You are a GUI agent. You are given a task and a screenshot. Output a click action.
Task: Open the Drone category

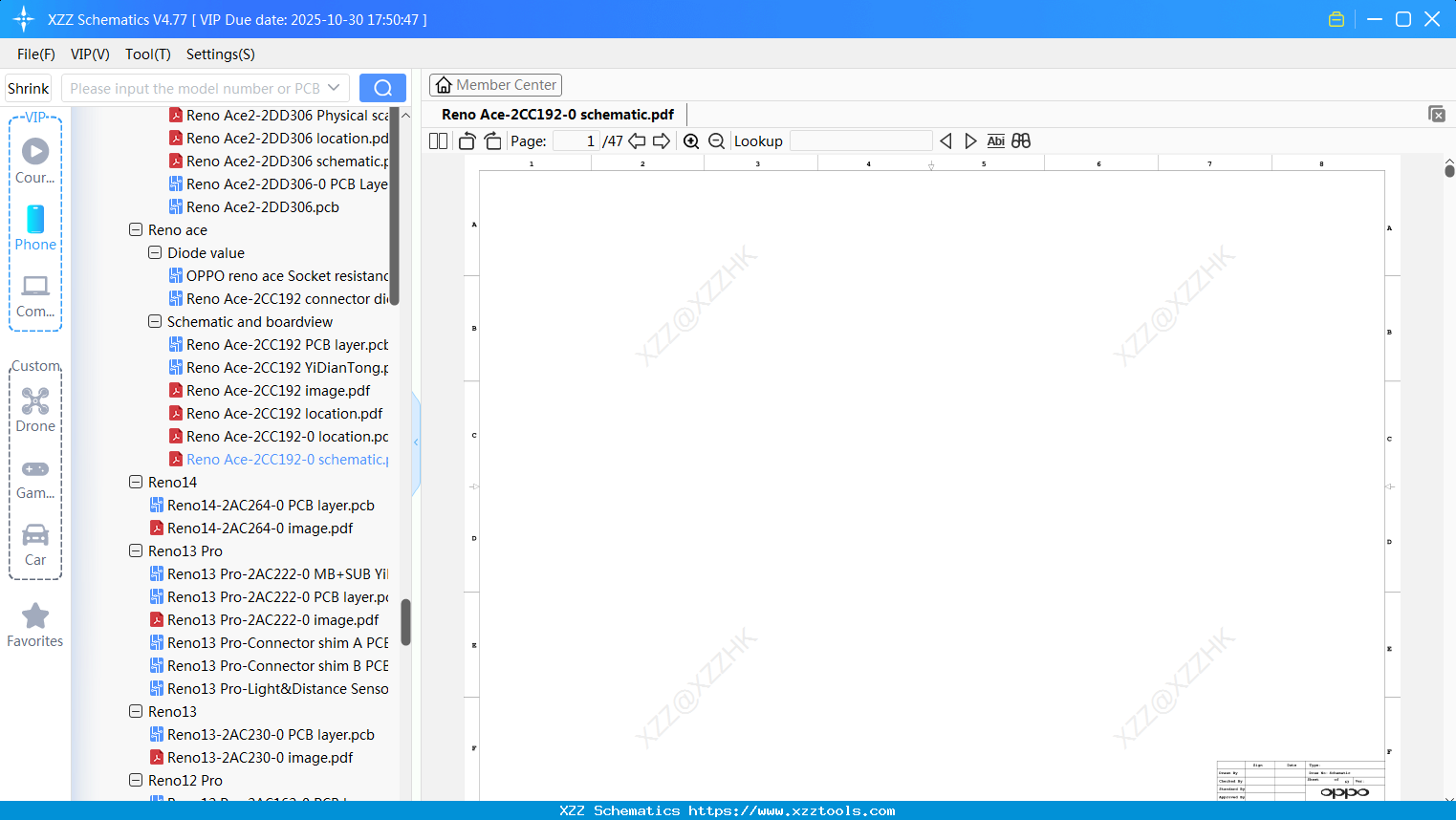pos(35,410)
